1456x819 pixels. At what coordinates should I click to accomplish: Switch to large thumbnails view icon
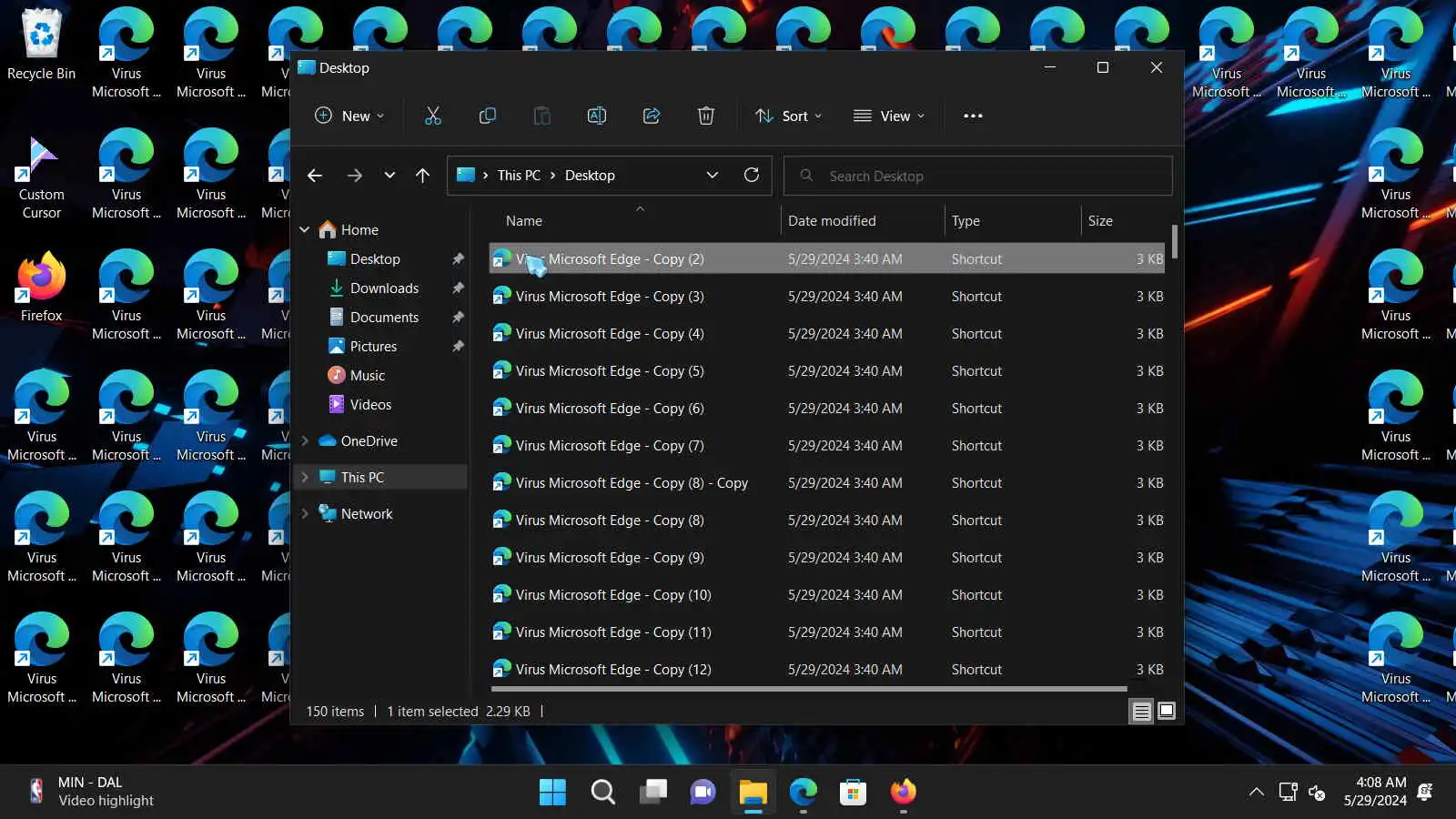[x=1167, y=712]
